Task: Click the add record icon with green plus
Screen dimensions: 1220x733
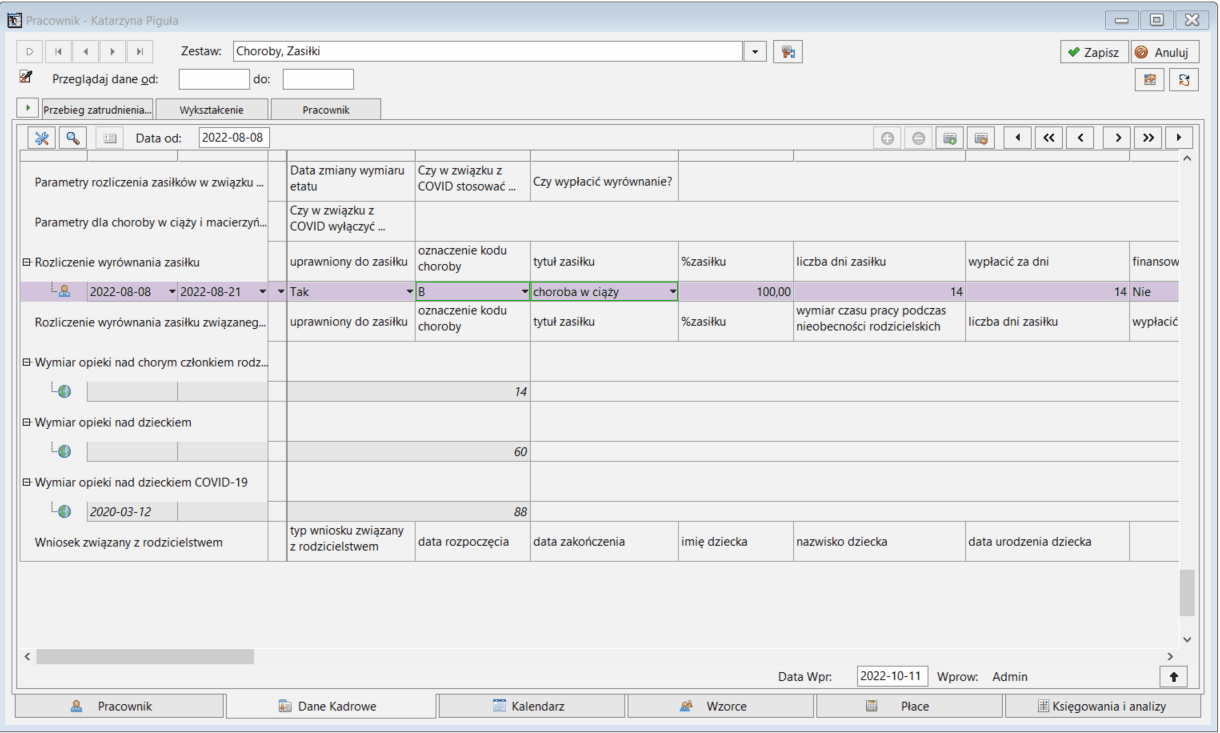Action: click(x=950, y=138)
